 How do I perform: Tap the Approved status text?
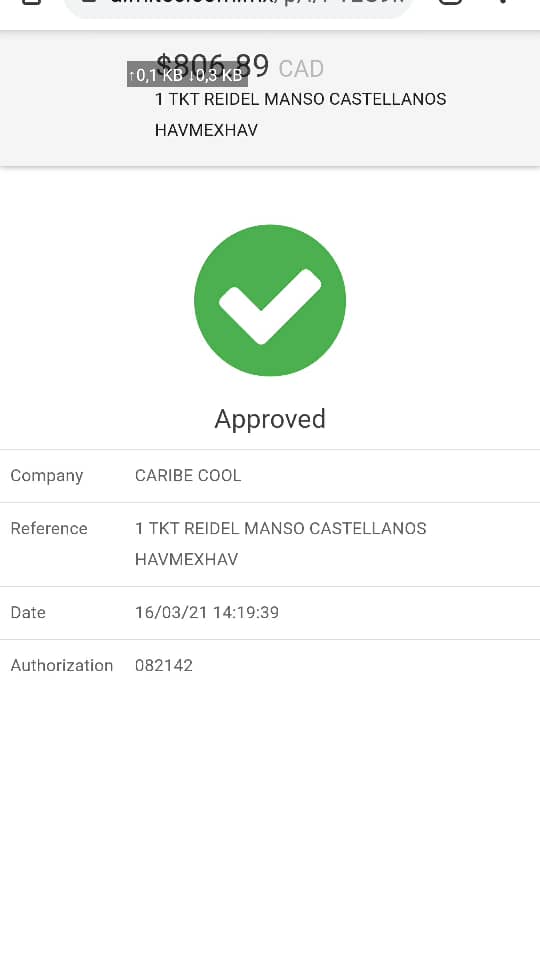click(x=270, y=419)
